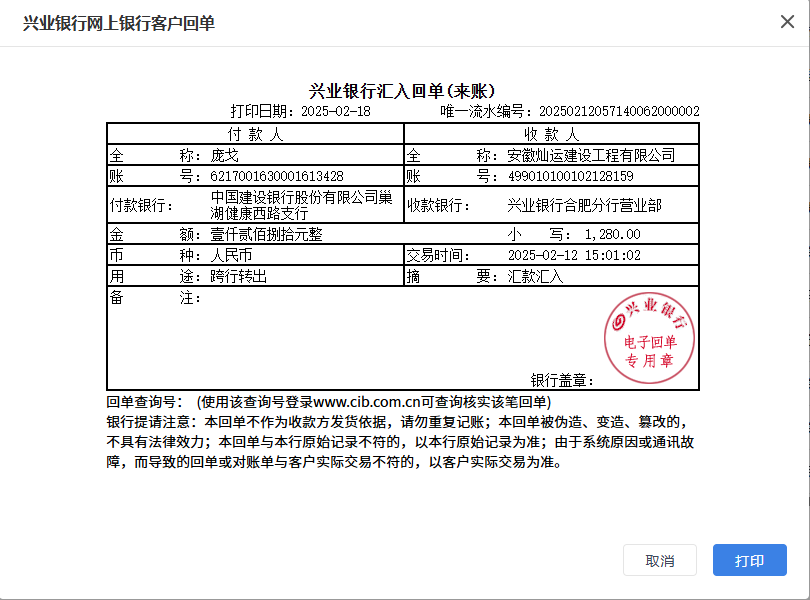Click the dialog title 兴业银行网上银行客户回单
This screenshot has height=600, width=810.
click(x=118, y=23)
